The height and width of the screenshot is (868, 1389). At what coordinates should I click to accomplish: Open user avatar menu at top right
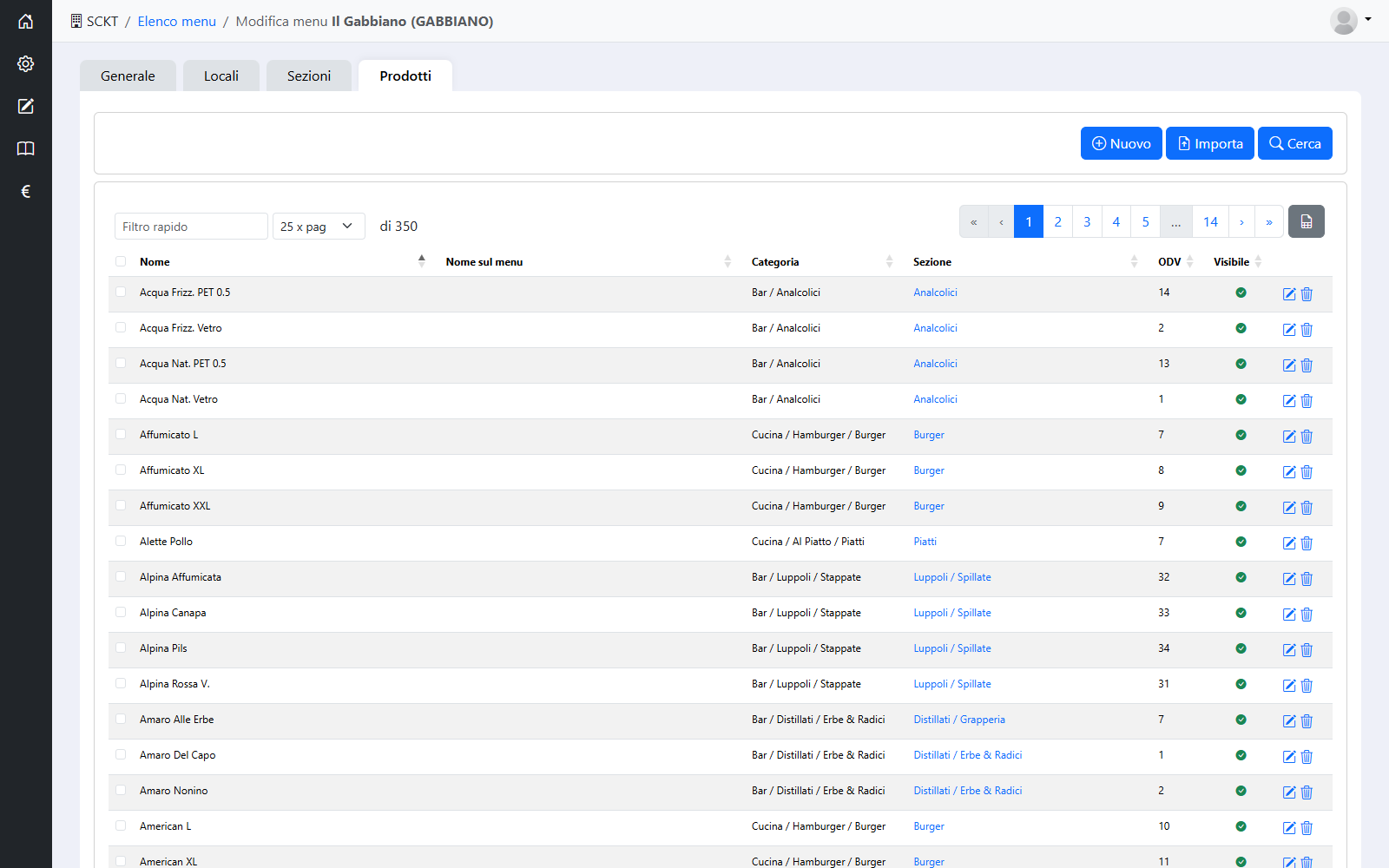pyautogui.click(x=1350, y=21)
